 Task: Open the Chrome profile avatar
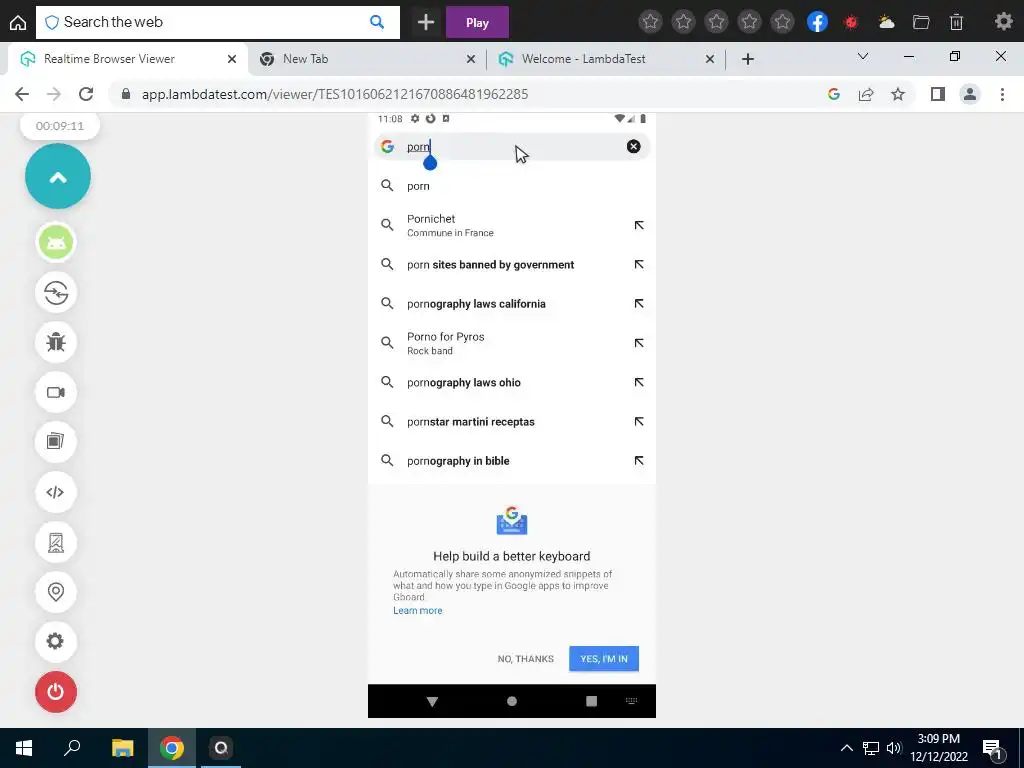970,94
